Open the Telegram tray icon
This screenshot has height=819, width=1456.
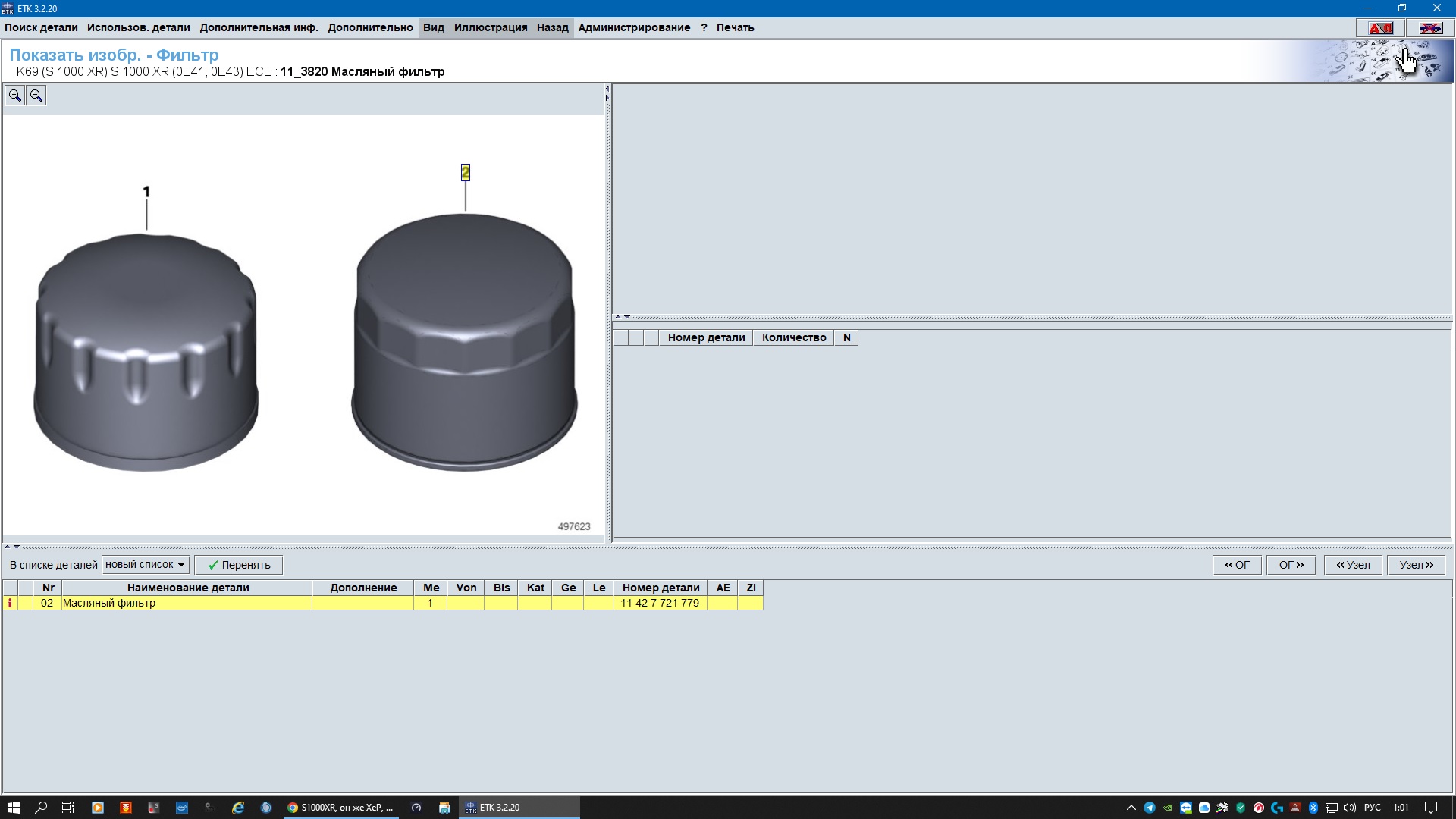(x=1150, y=808)
